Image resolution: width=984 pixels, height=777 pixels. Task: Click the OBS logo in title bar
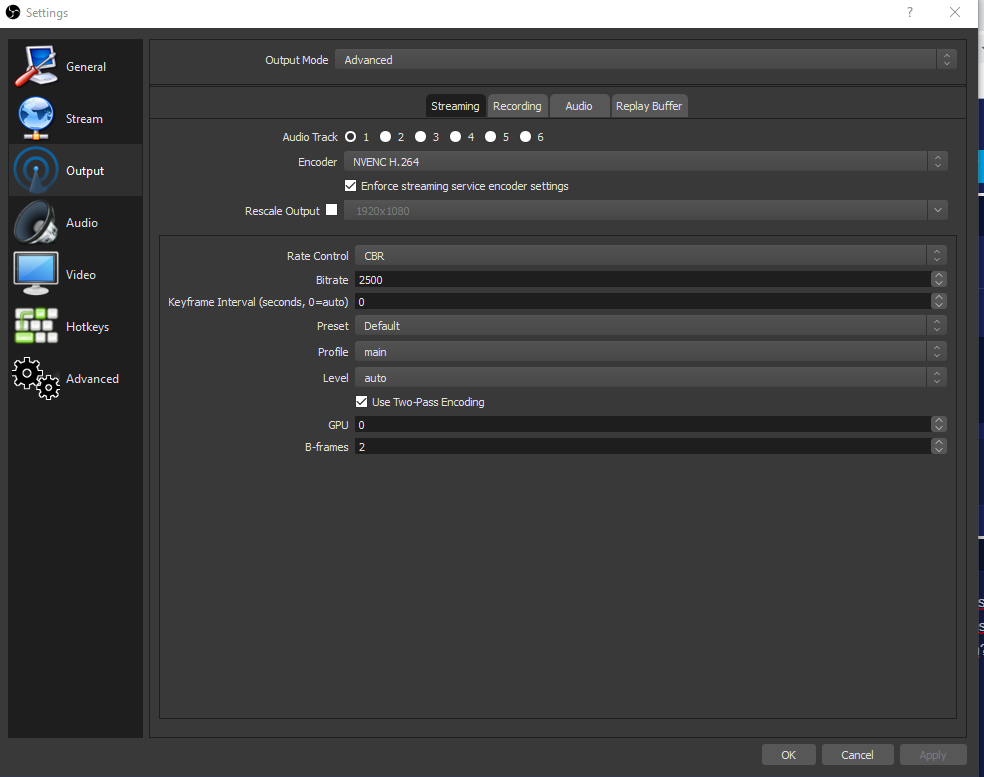tap(13, 13)
